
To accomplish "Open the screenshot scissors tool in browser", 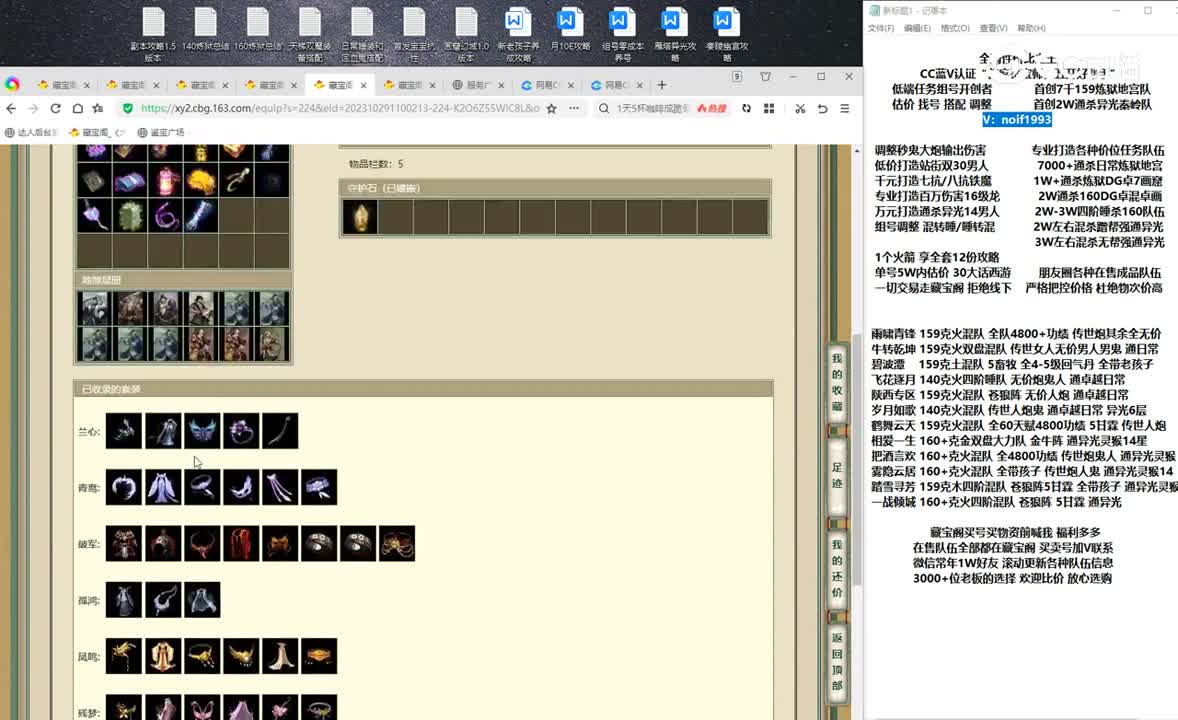I will 800,108.
